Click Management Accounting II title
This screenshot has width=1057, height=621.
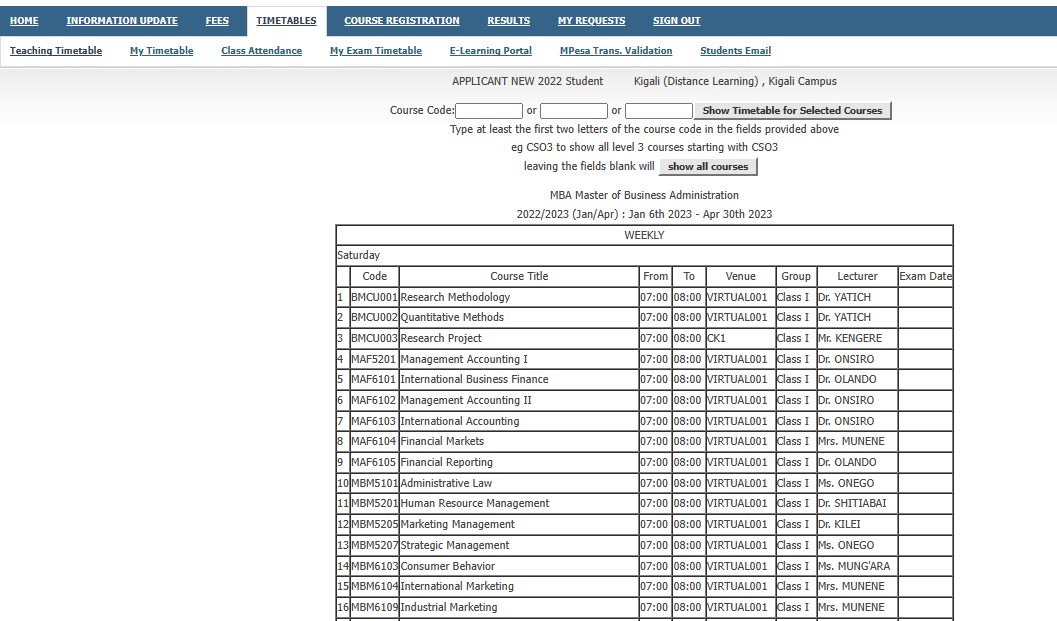click(466, 401)
